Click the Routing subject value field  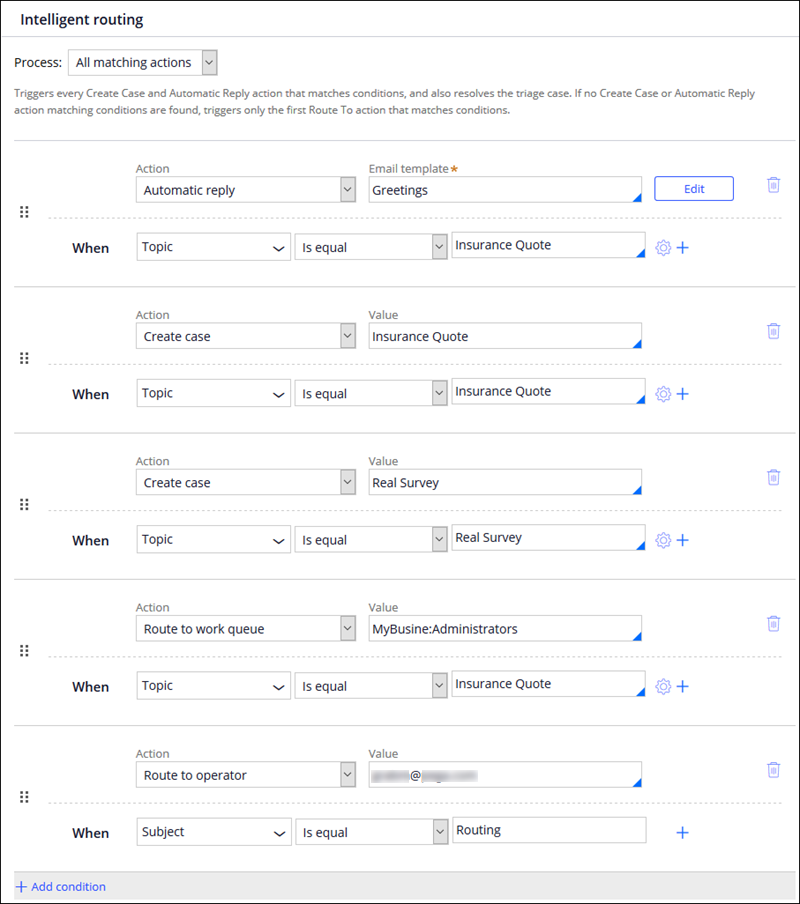(548, 831)
